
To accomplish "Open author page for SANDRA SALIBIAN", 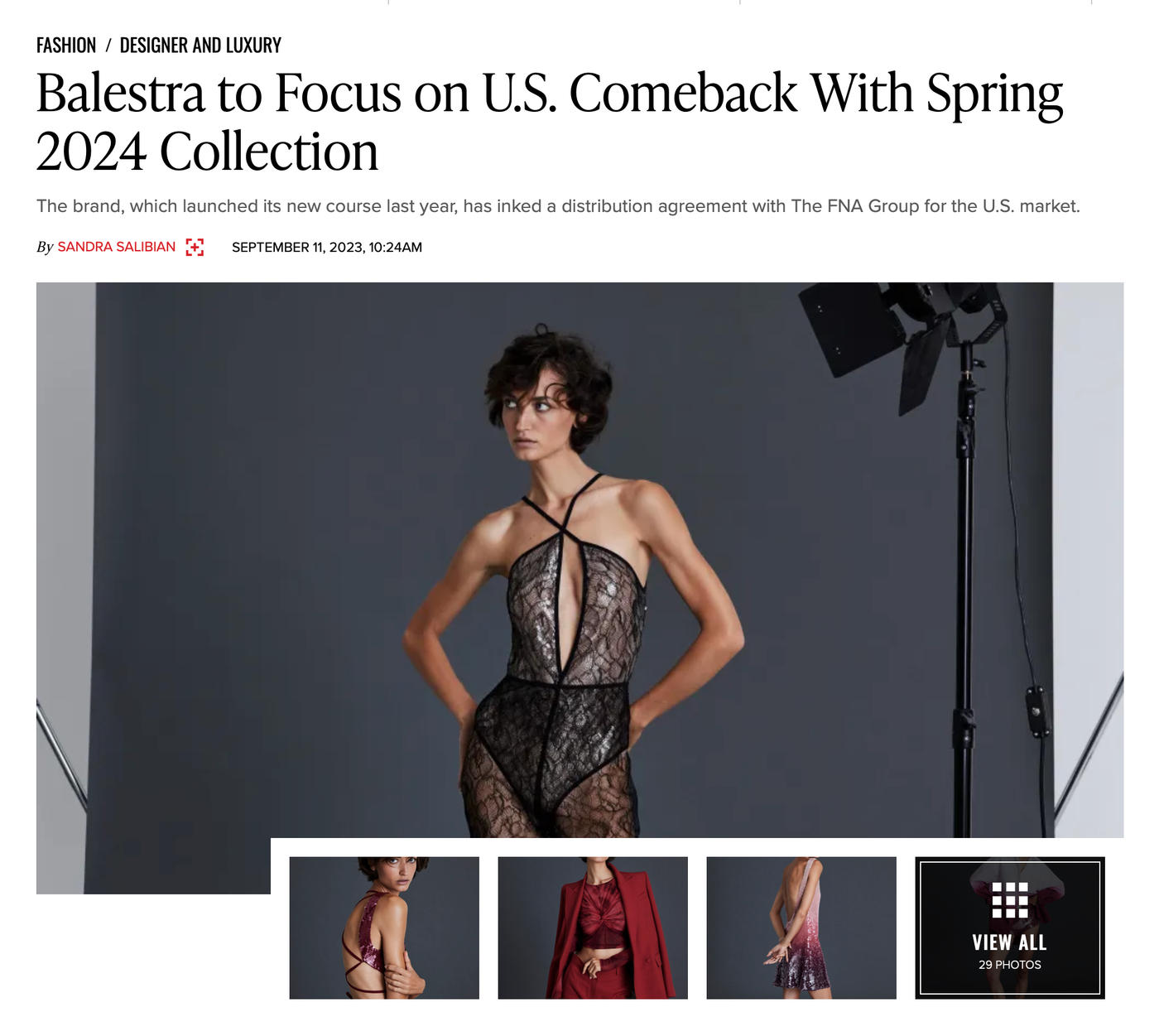I will pyautogui.click(x=117, y=247).
